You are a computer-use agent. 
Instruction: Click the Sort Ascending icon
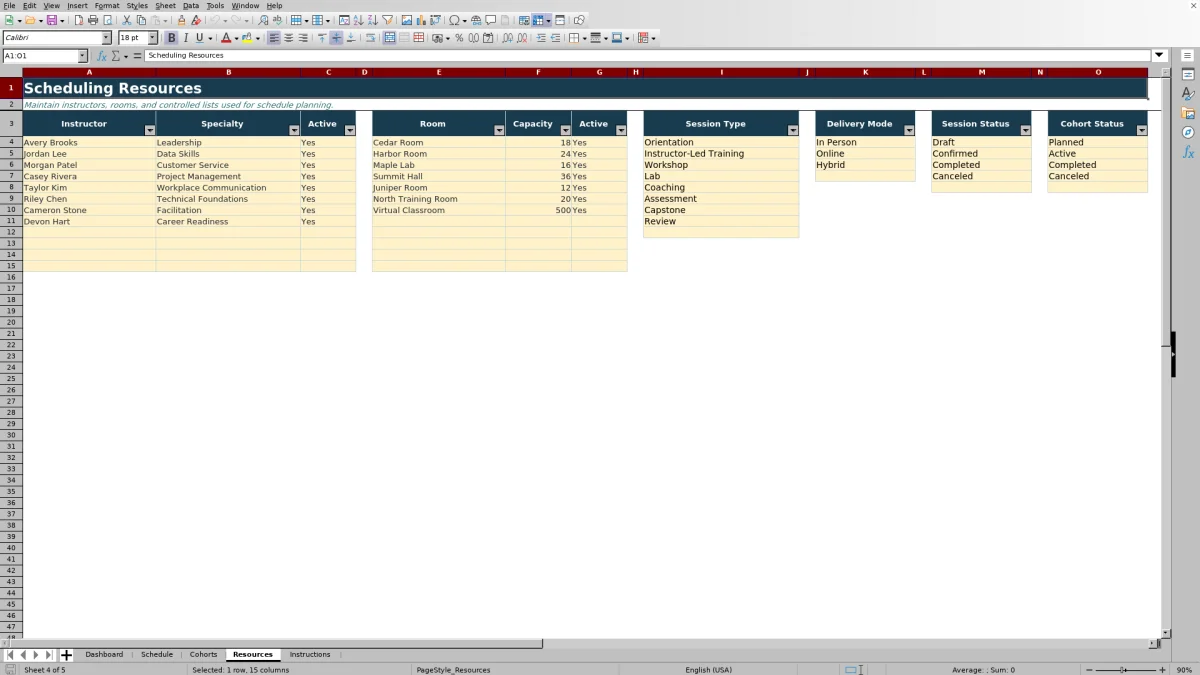pos(359,20)
